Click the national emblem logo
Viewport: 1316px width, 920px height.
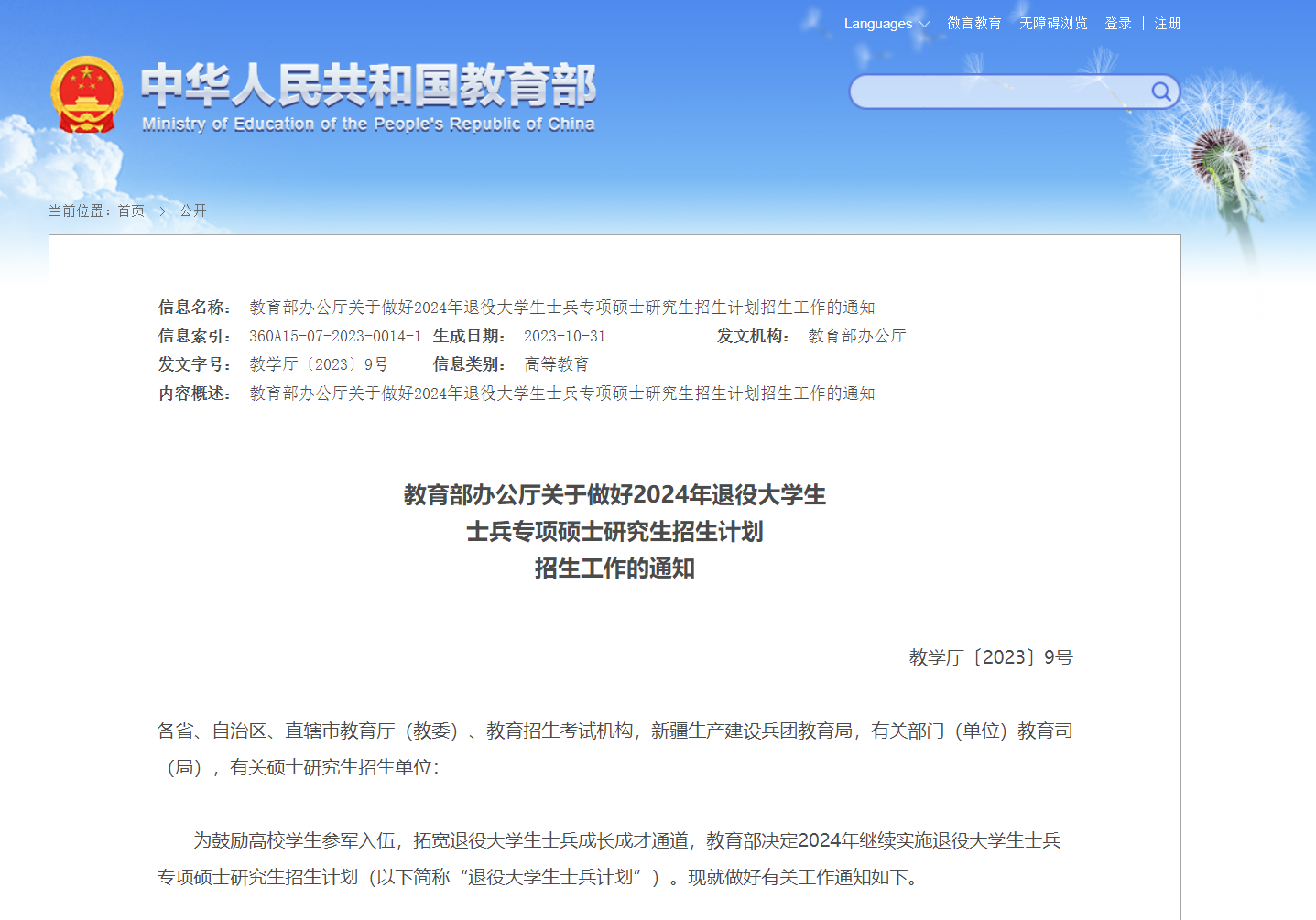coord(86,94)
